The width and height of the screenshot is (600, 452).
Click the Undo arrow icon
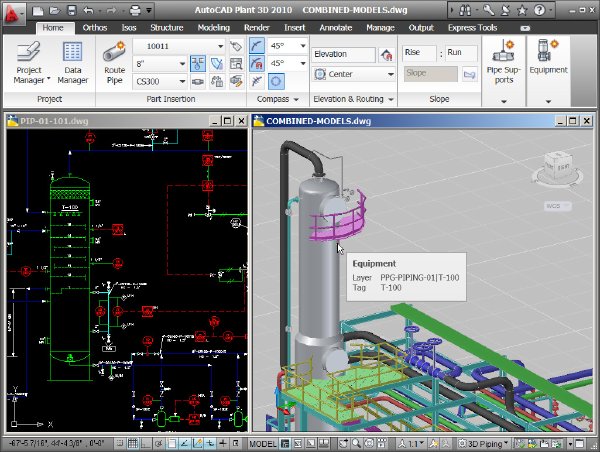88,11
